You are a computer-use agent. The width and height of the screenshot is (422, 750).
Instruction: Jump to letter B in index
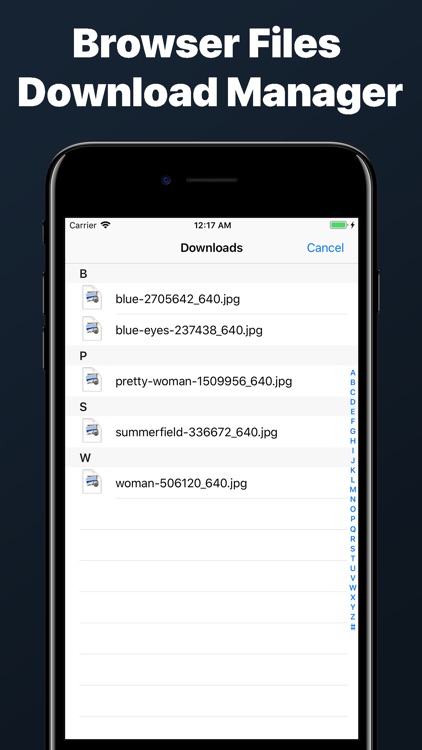click(x=353, y=382)
